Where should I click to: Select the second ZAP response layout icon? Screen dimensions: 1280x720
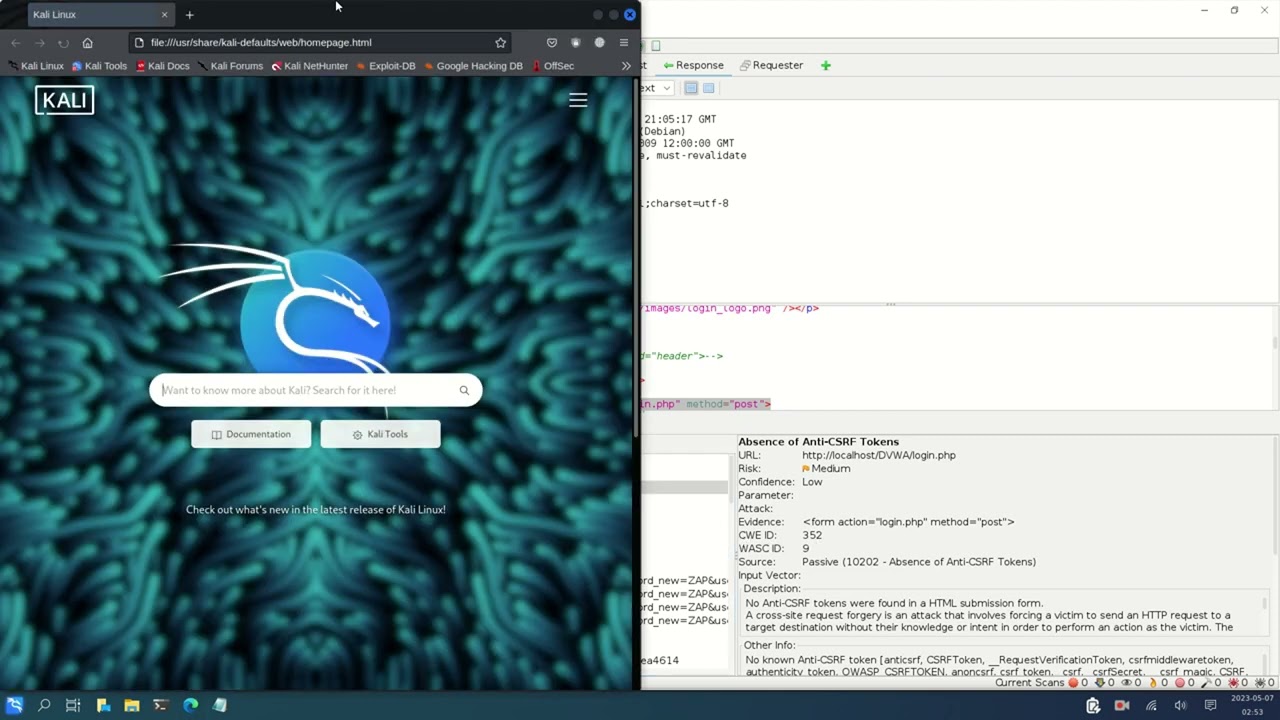click(709, 88)
